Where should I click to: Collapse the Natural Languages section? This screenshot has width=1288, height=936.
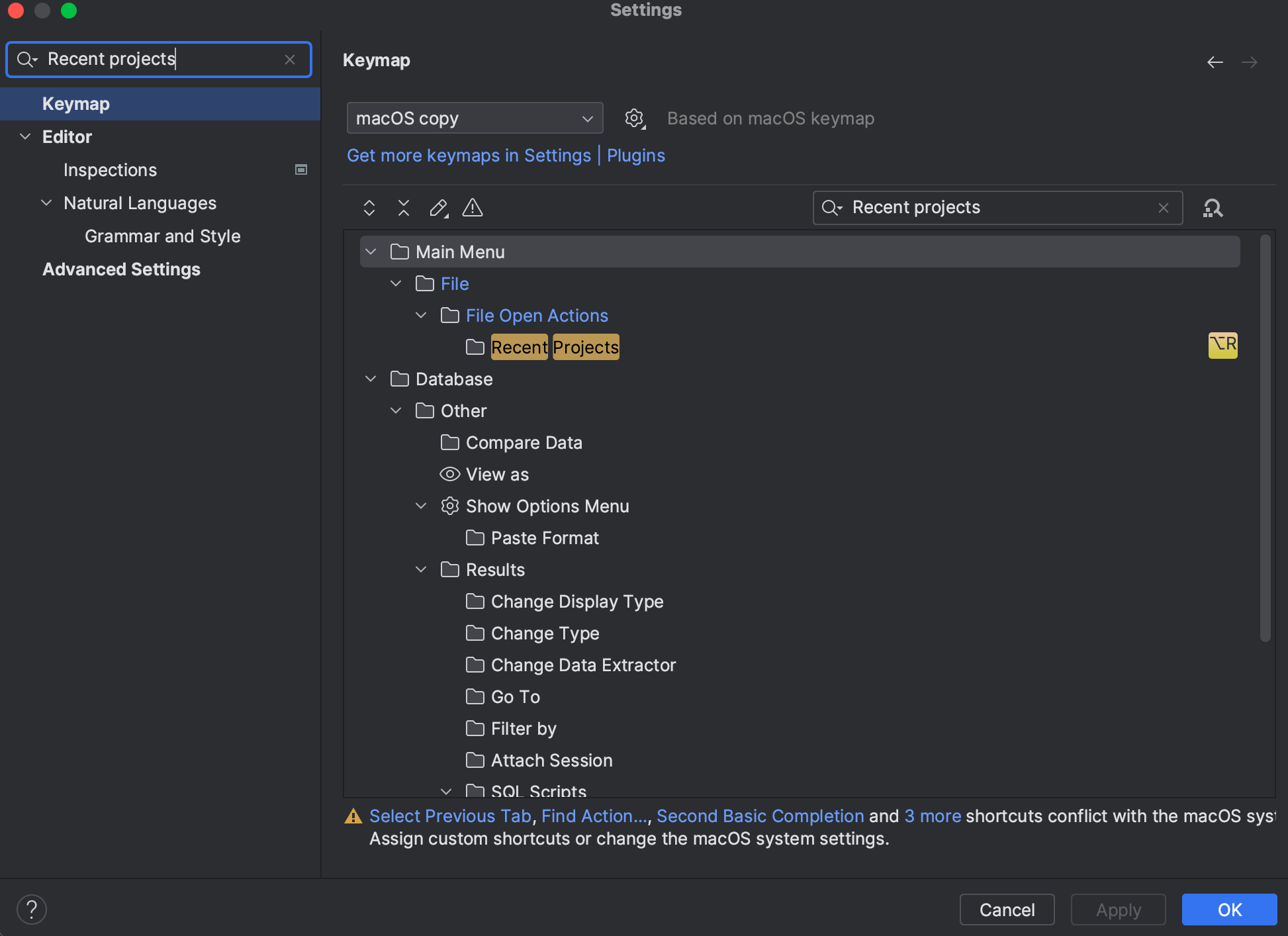point(47,203)
